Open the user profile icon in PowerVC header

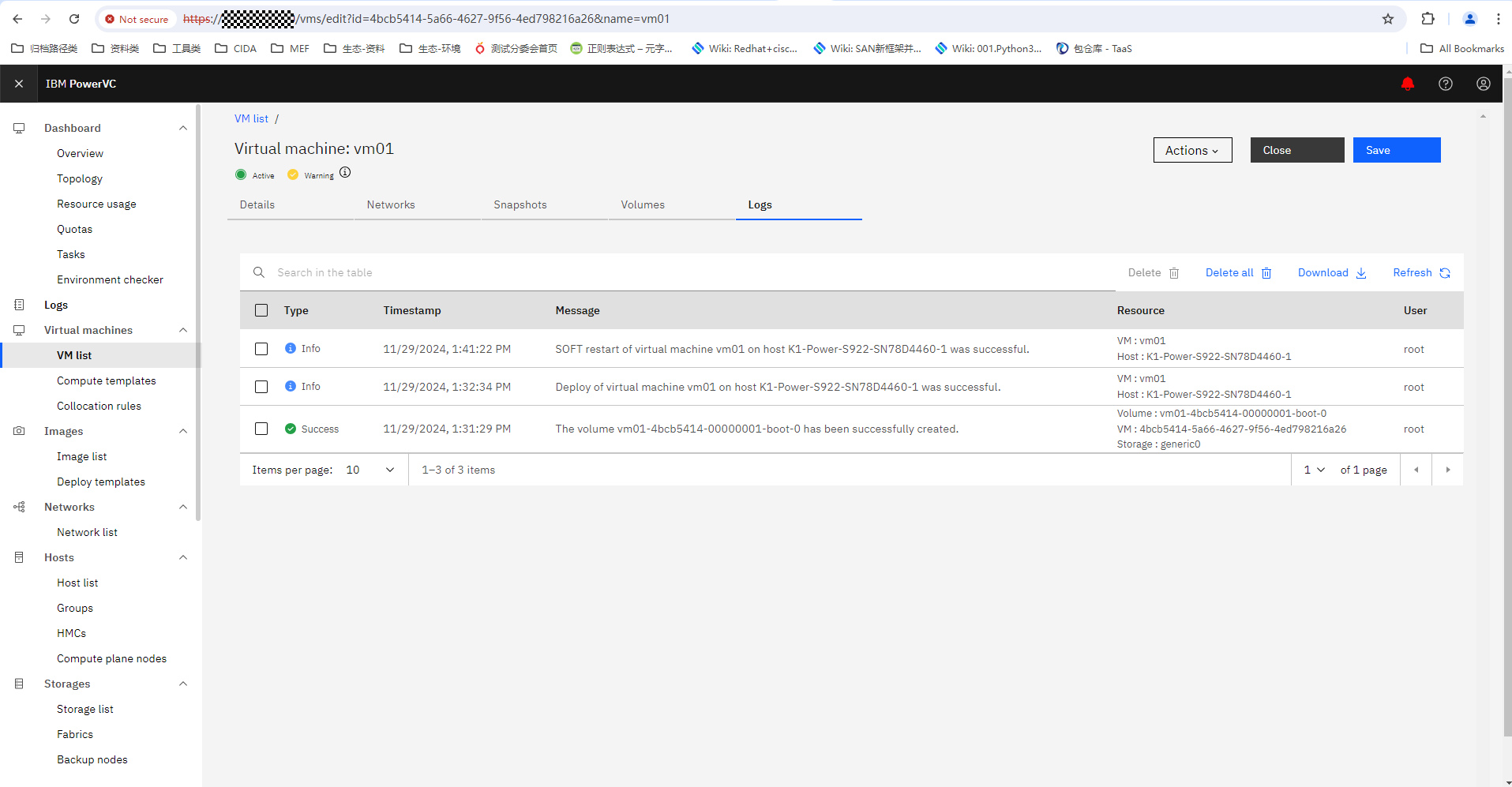[x=1484, y=84]
